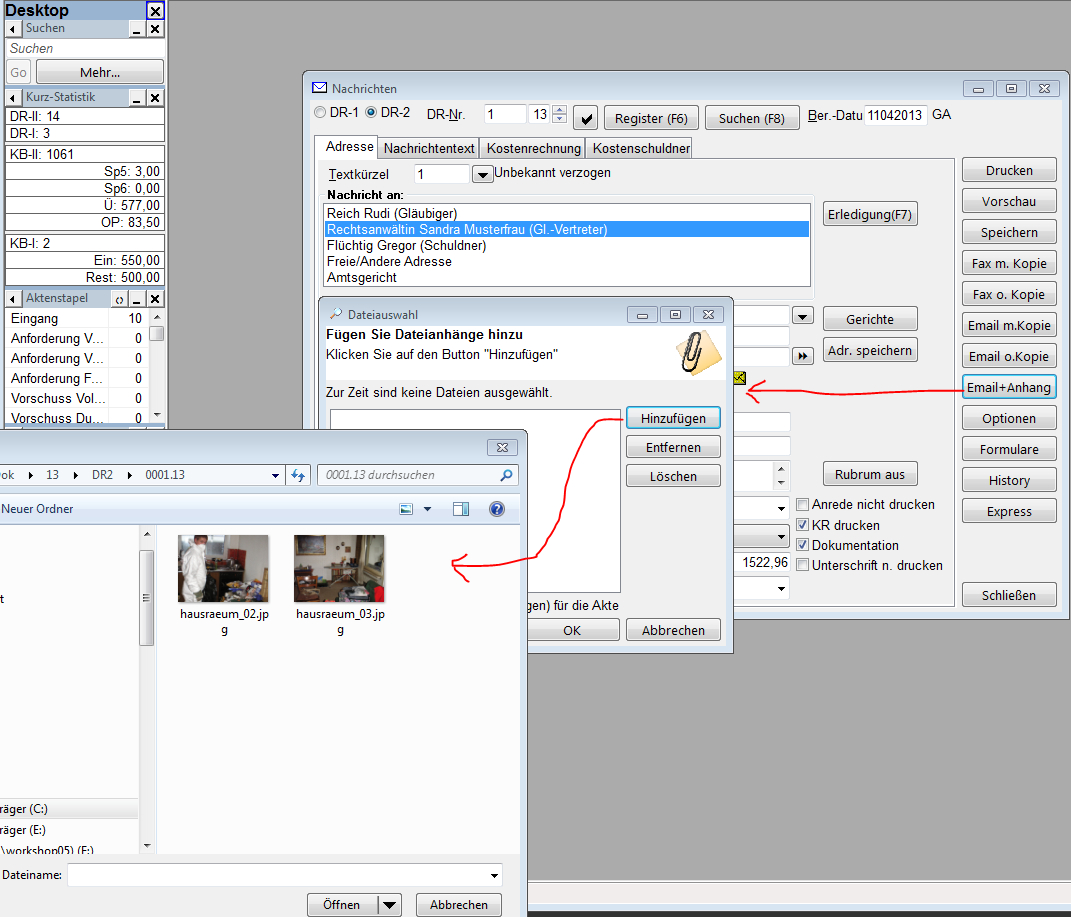Image resolution: width=1071 pixels, height=917 pixels.
Task: Toggle the Dokumentation checkbox
Action: 802,545
